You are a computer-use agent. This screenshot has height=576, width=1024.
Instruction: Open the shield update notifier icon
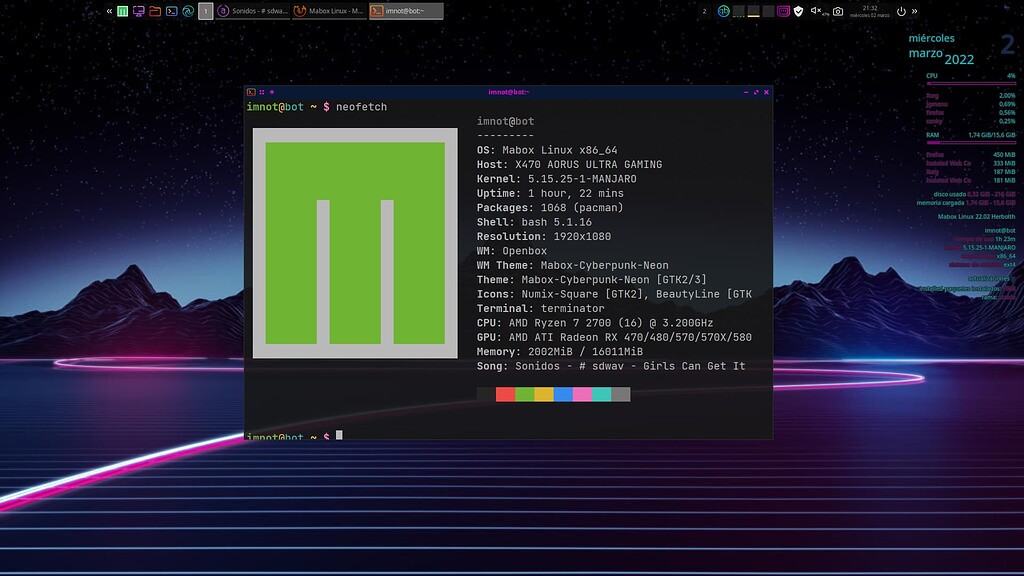[798, 12]
